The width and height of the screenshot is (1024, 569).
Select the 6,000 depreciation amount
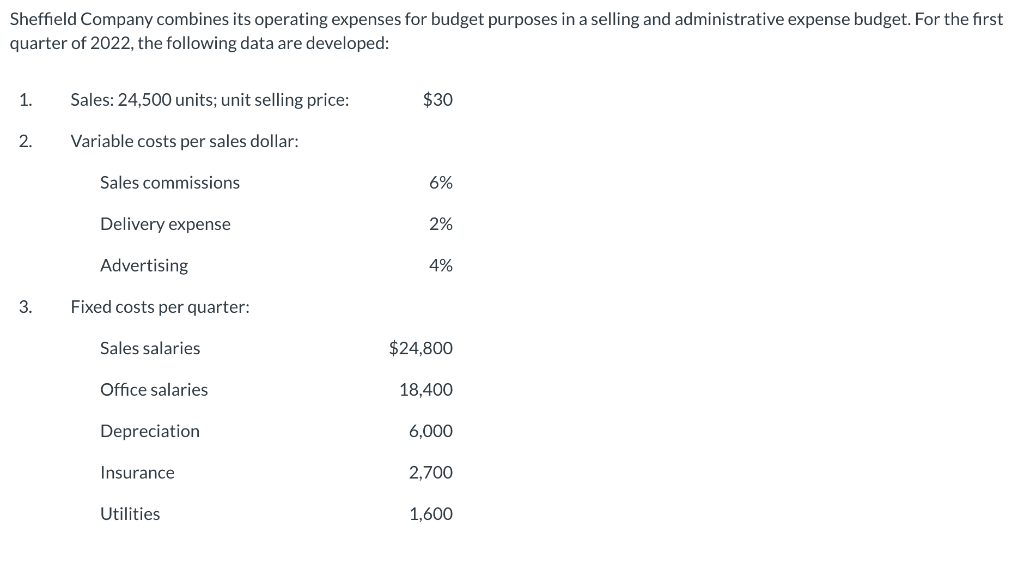pos(430,432)
